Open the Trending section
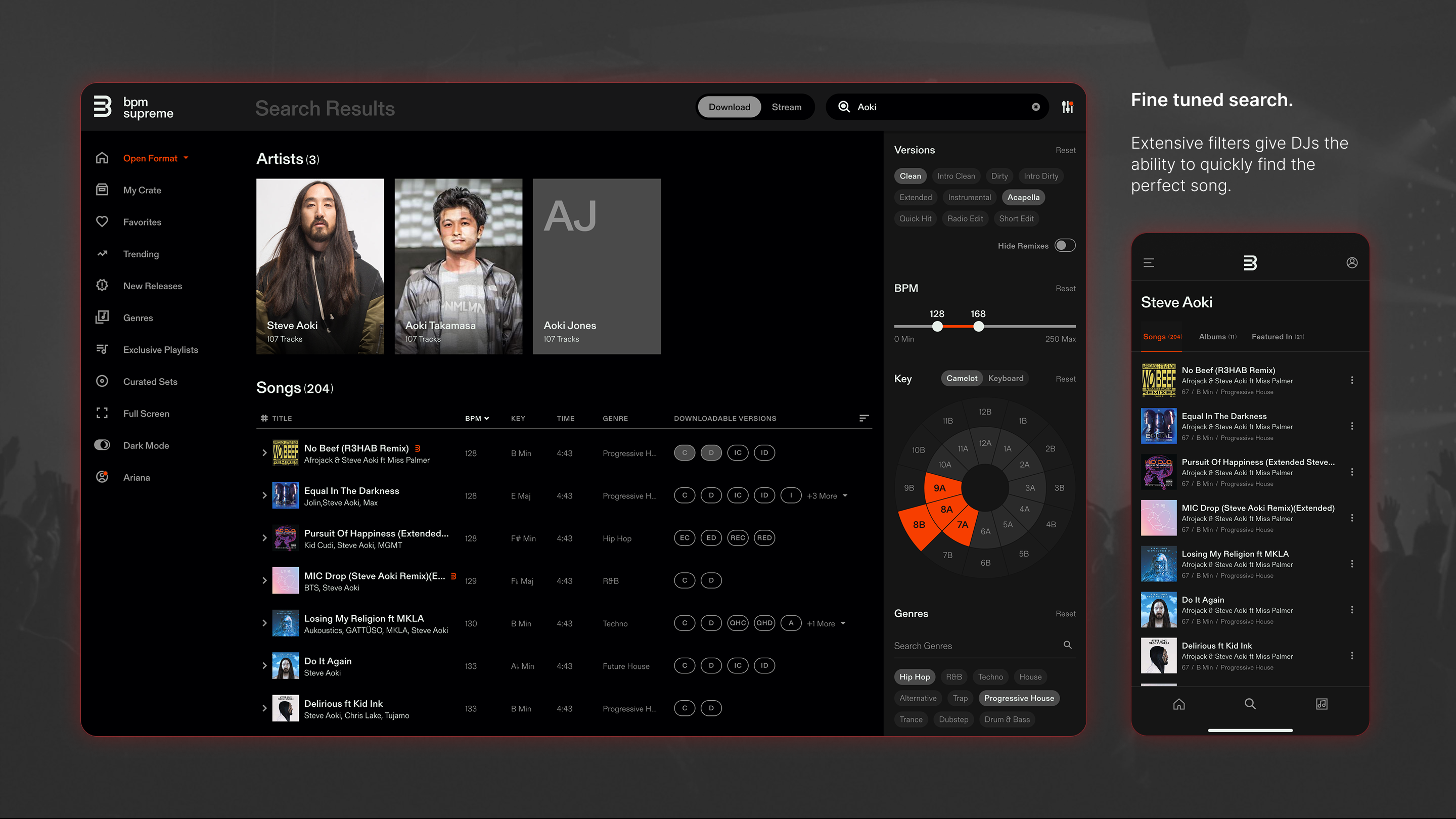The height and width of the screenshot is (819, 1456). (140, 254)
